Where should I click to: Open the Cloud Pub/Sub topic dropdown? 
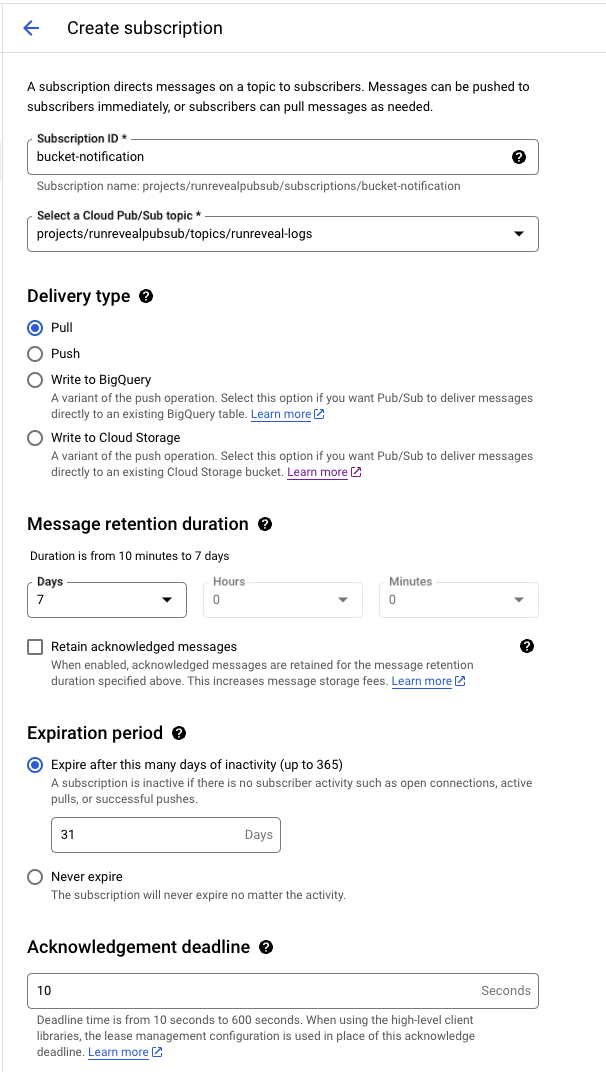pos(519,233)
